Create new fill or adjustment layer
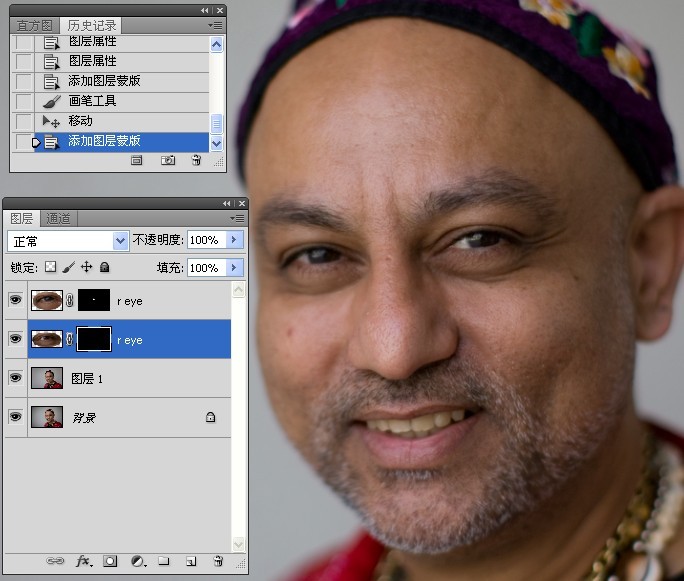Image resolution: width=684 pixels, height=581 pixels. pos(138,561)
